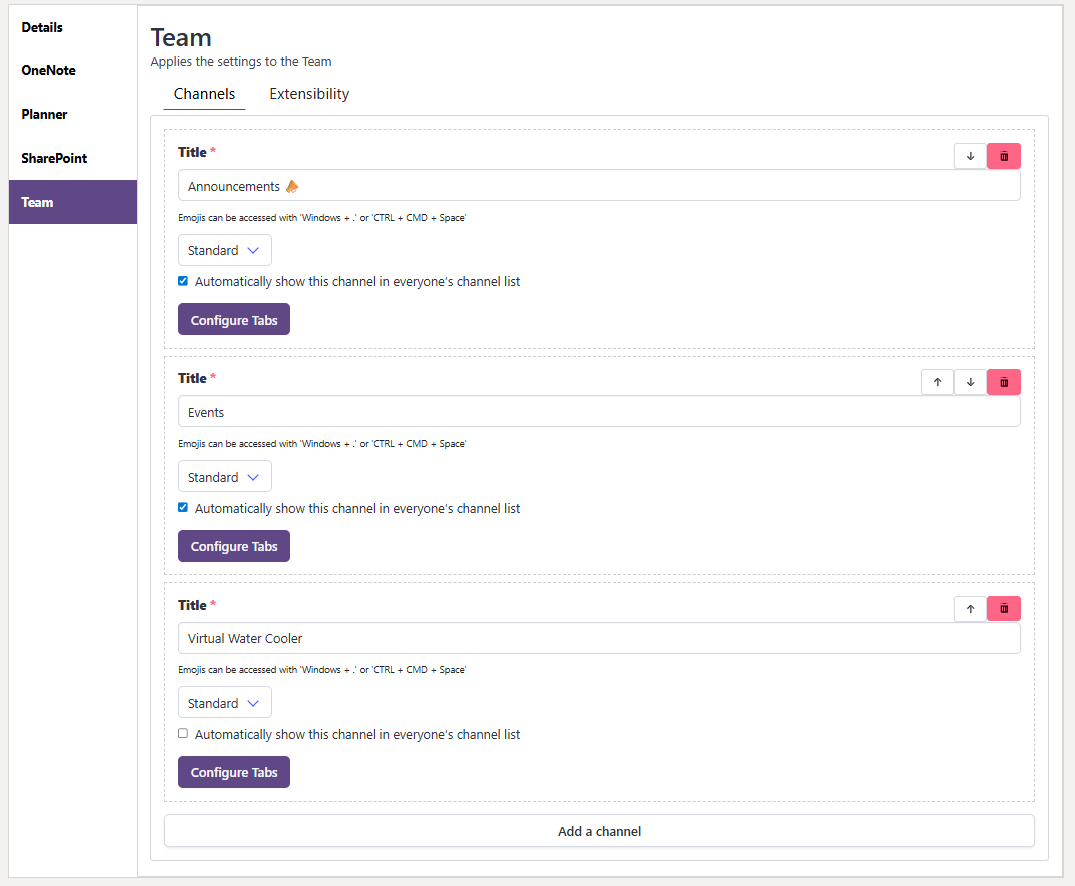
Task: Select the Events channel title field
Action: pos(598,411)
